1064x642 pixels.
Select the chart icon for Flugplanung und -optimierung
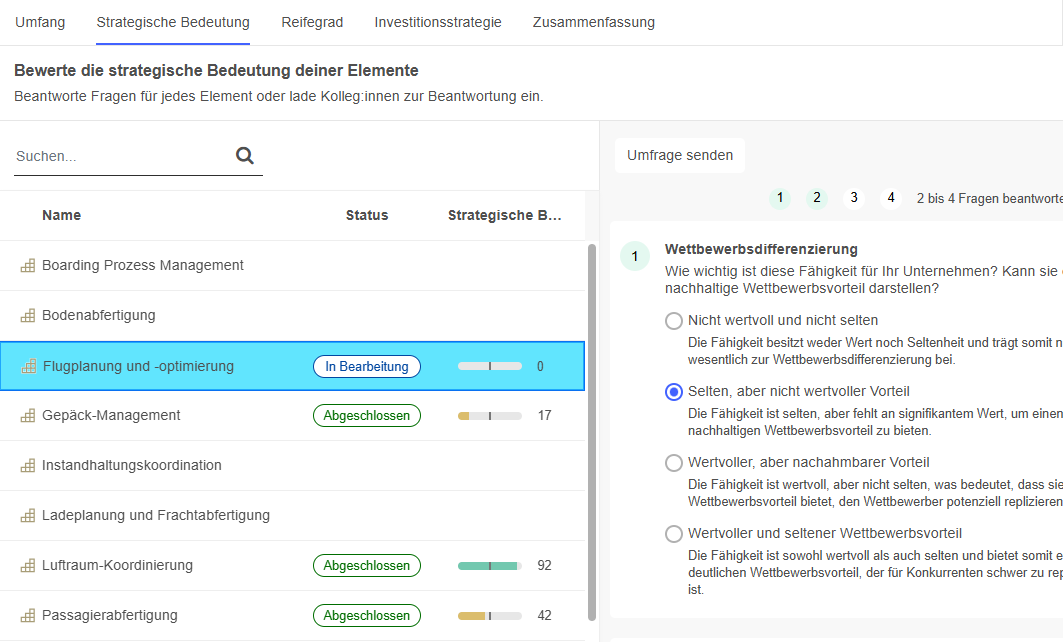click(x=26, y=366)
